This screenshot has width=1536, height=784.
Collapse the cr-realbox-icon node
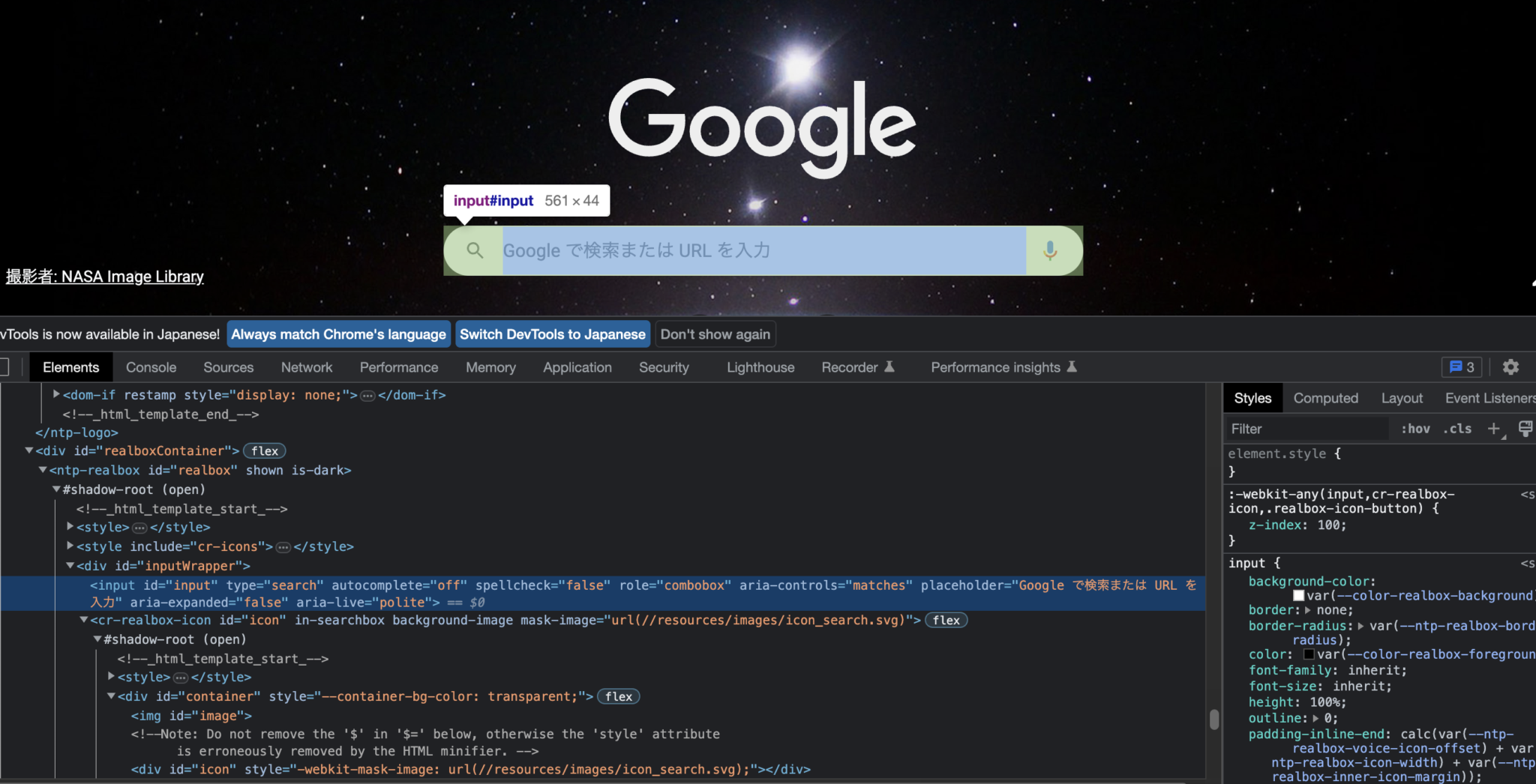[x=83, y=619]
